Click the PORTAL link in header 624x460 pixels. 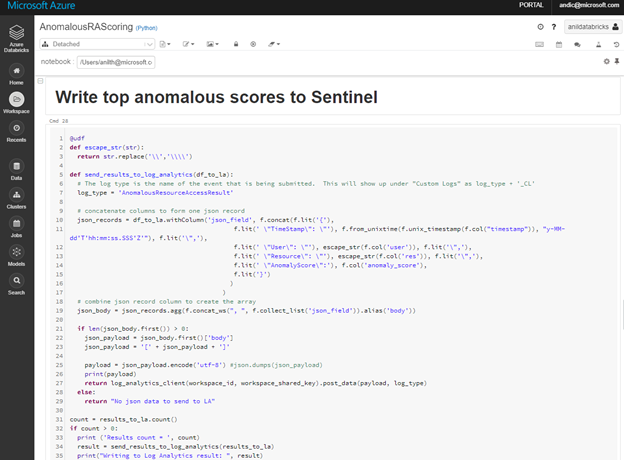[532, 6]
